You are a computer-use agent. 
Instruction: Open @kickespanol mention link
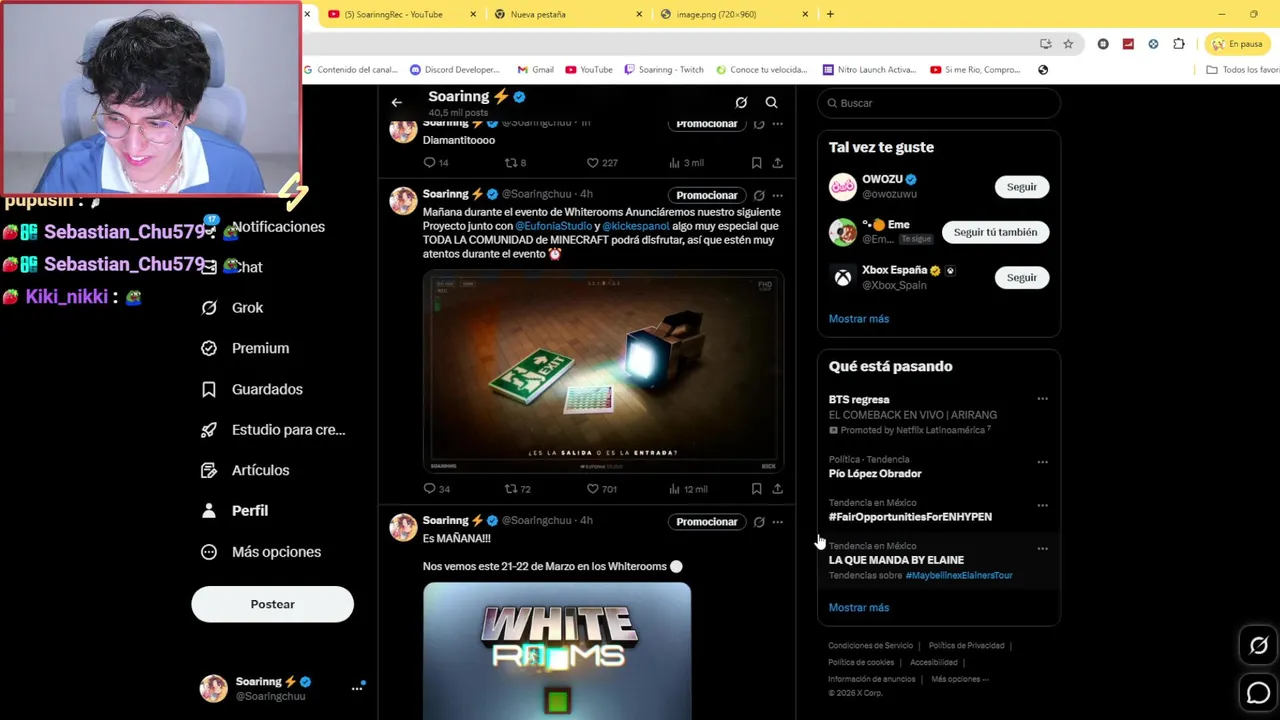(635, 226)
